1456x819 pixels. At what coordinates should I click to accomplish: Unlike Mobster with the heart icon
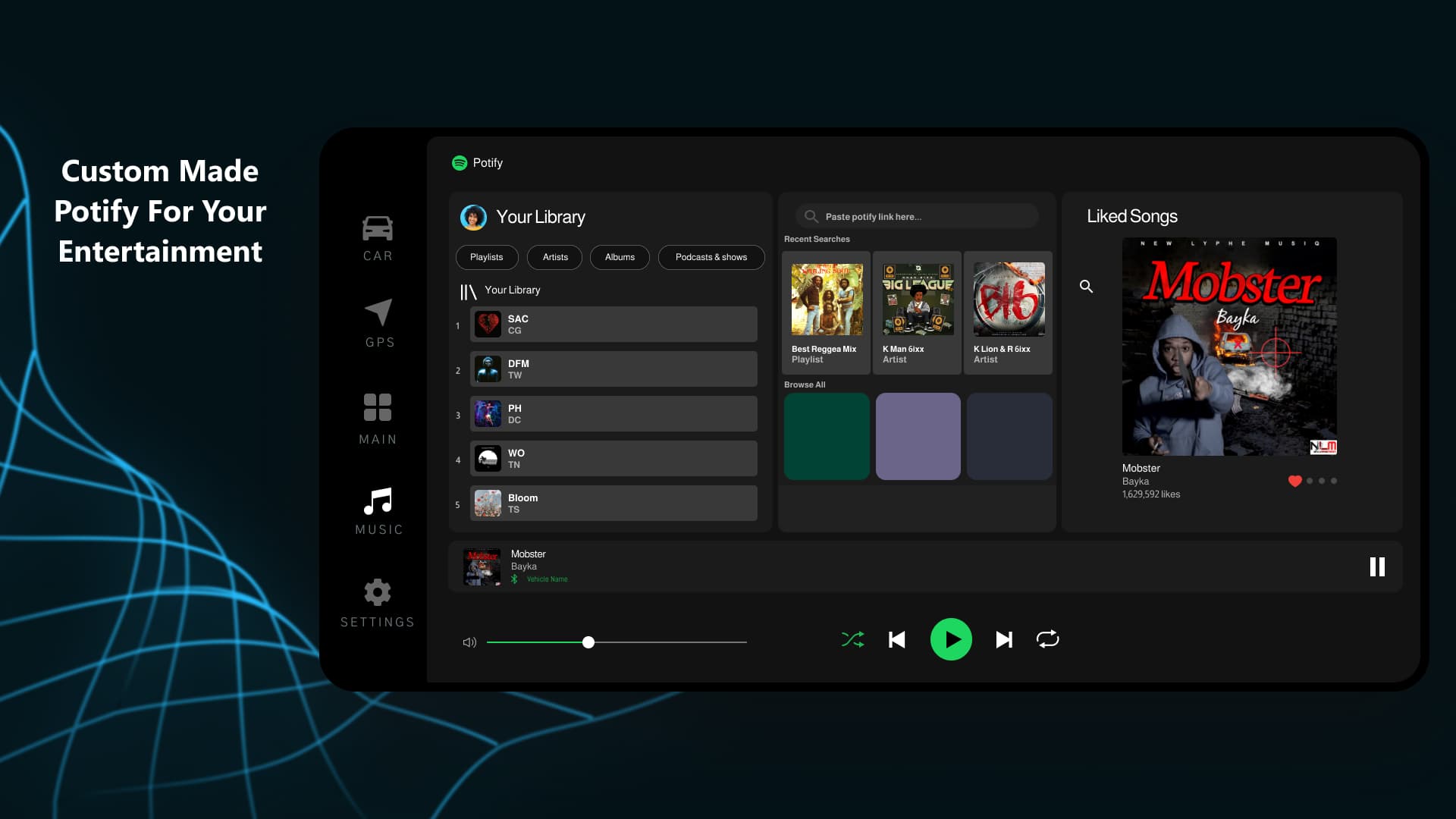click(1295, 481)
